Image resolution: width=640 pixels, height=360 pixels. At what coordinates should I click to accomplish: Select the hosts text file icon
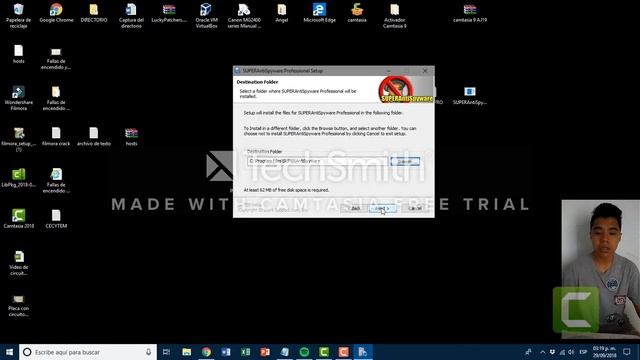click(18, 54)
